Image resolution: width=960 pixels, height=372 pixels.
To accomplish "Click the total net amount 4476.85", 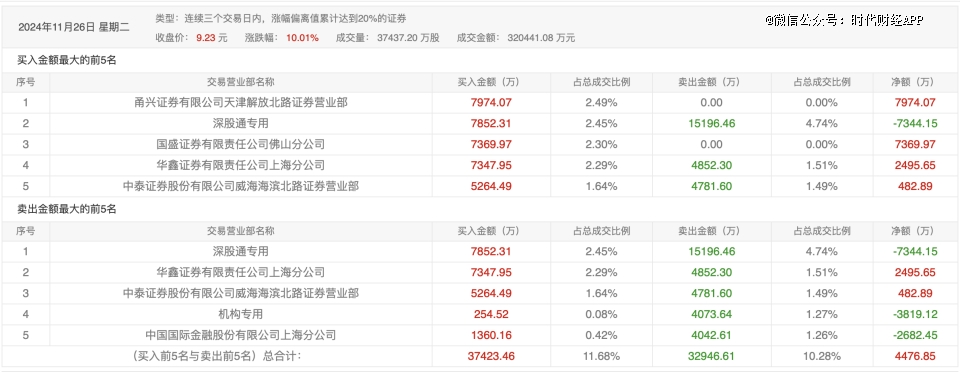I will click(x=912, y=356).
